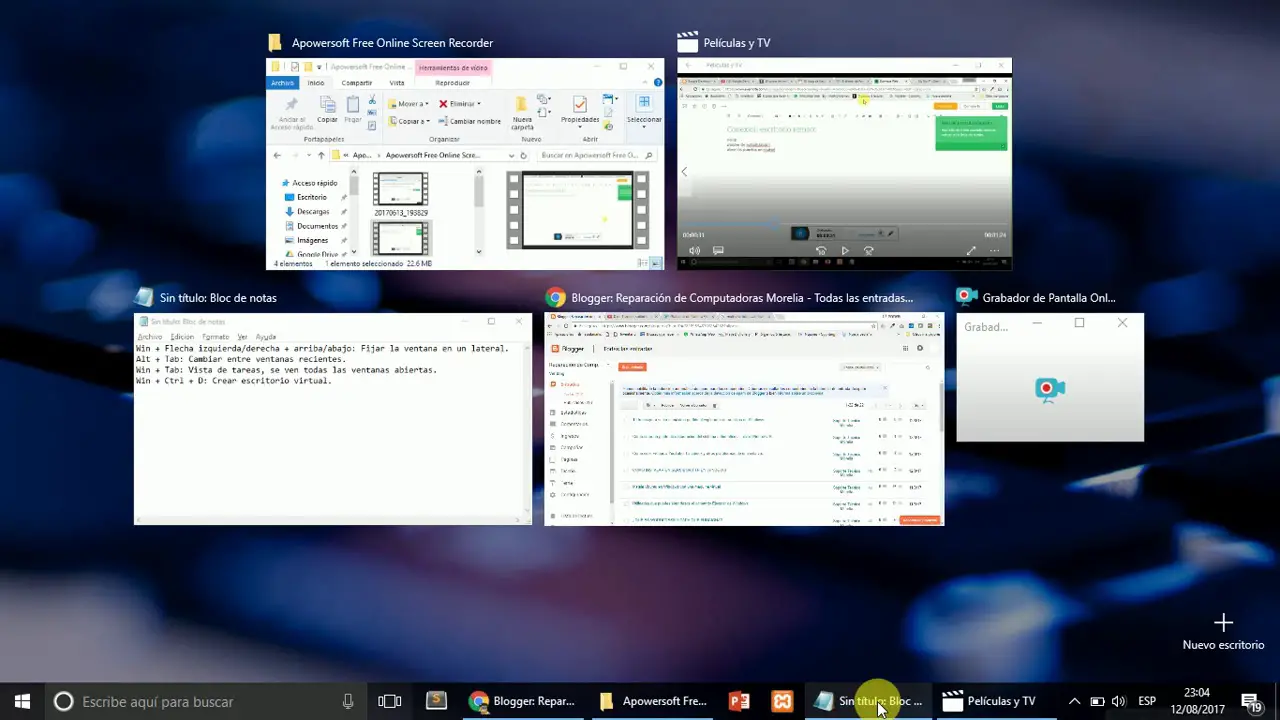Viewport: 1280px width, 720px height.
Task: Open the Action Center notifications icon
Action: [x=1252, y=701]
